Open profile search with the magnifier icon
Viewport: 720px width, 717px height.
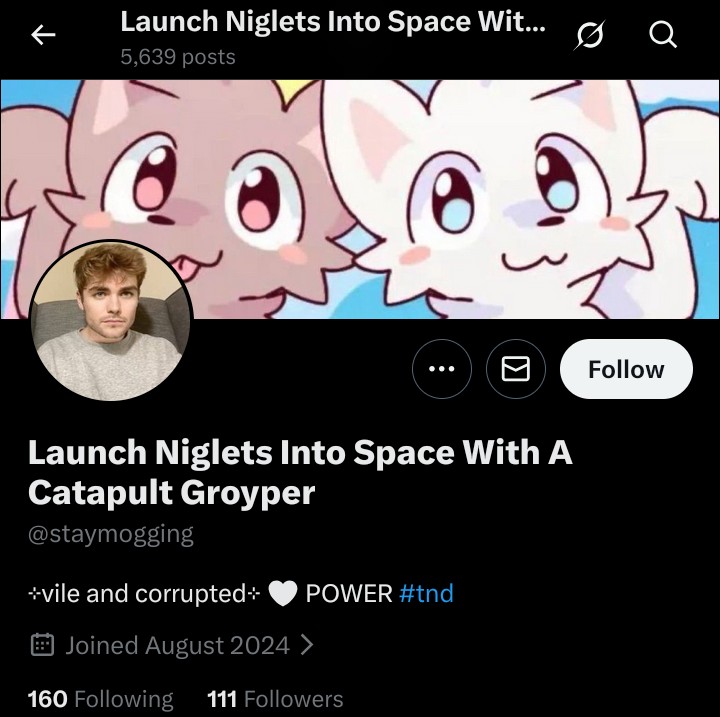[663, 36]
